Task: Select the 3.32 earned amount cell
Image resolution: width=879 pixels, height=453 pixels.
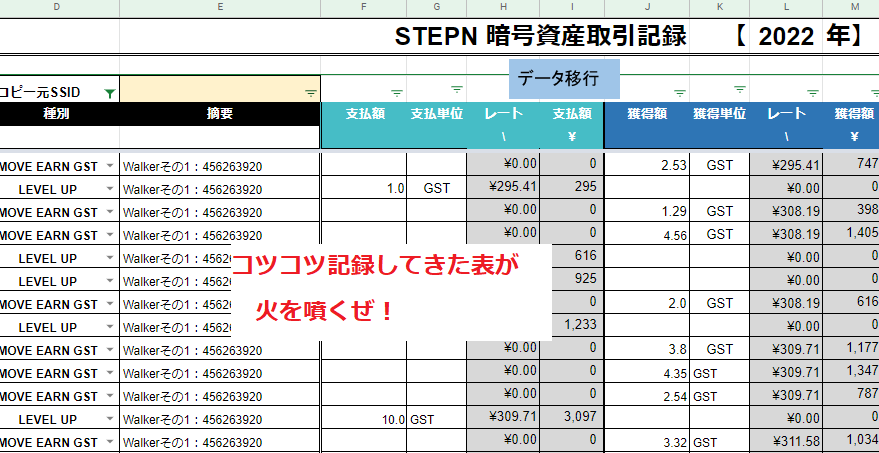Action: pyautogui.click(x=647, y=441)
